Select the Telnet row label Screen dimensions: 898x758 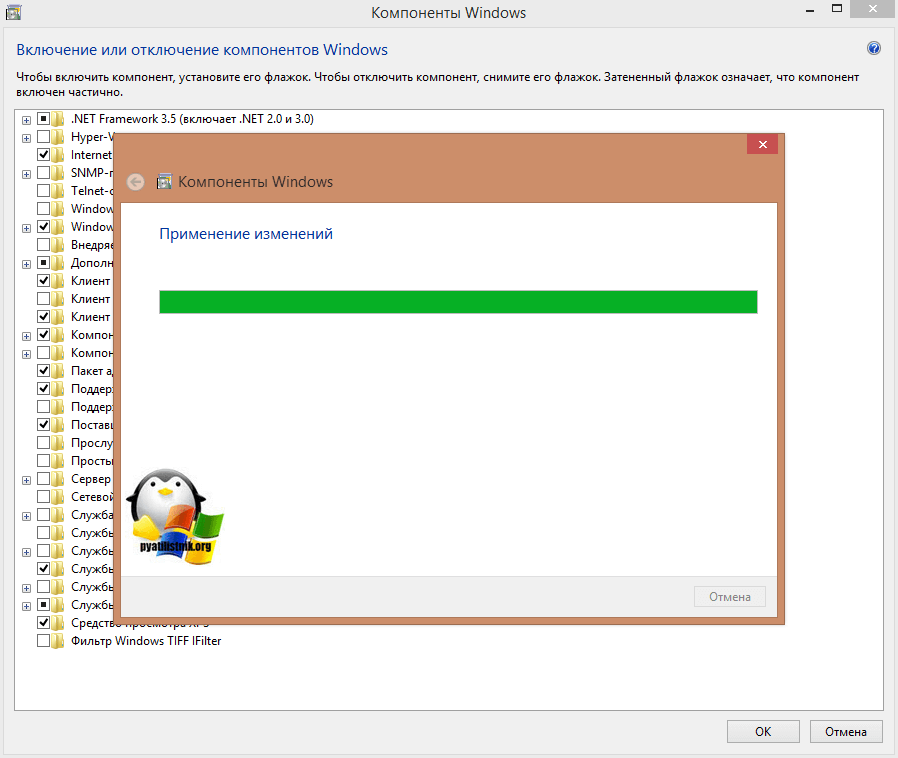pyautogui.click(x=92, y=191)
